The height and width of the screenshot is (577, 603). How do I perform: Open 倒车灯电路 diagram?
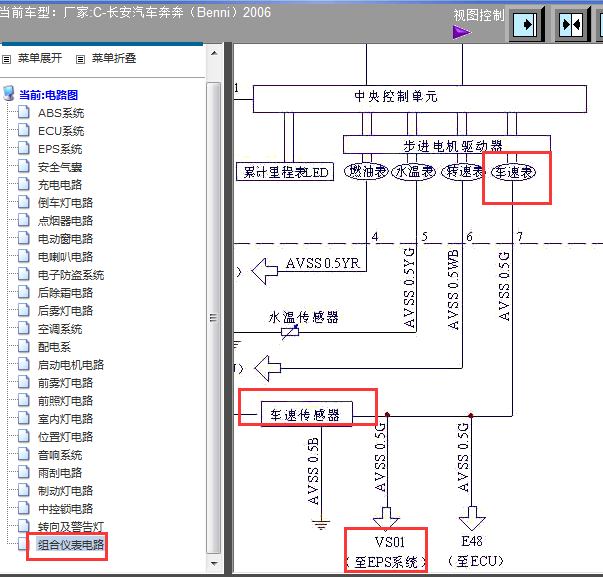pyautogui.click(x=65, y=203)
